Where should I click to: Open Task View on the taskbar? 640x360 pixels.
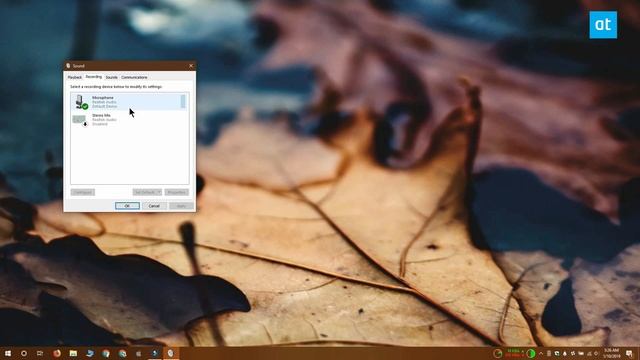click(40, 353)
